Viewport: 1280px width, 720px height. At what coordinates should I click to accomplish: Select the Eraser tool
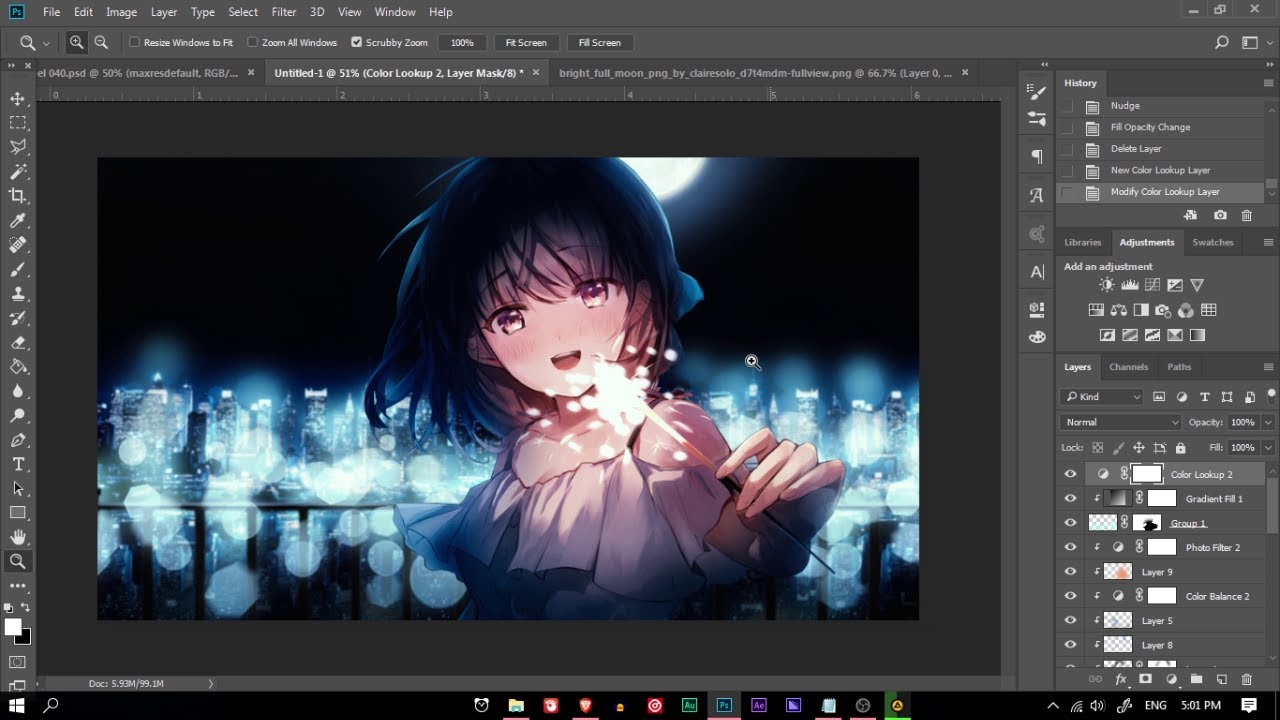tap(18, 343)
